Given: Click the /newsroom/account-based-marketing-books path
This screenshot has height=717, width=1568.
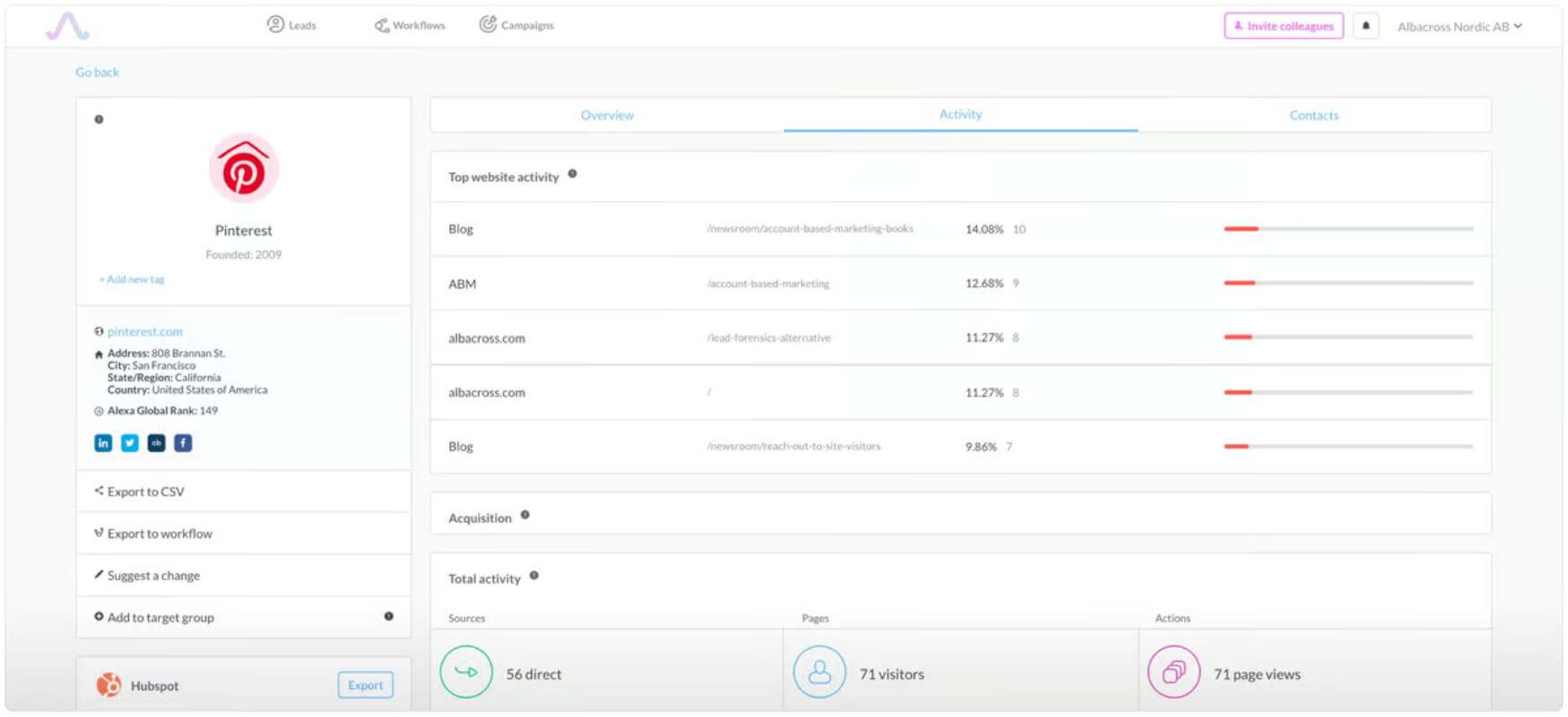Looking at the screenshot, I should point(810,229).
